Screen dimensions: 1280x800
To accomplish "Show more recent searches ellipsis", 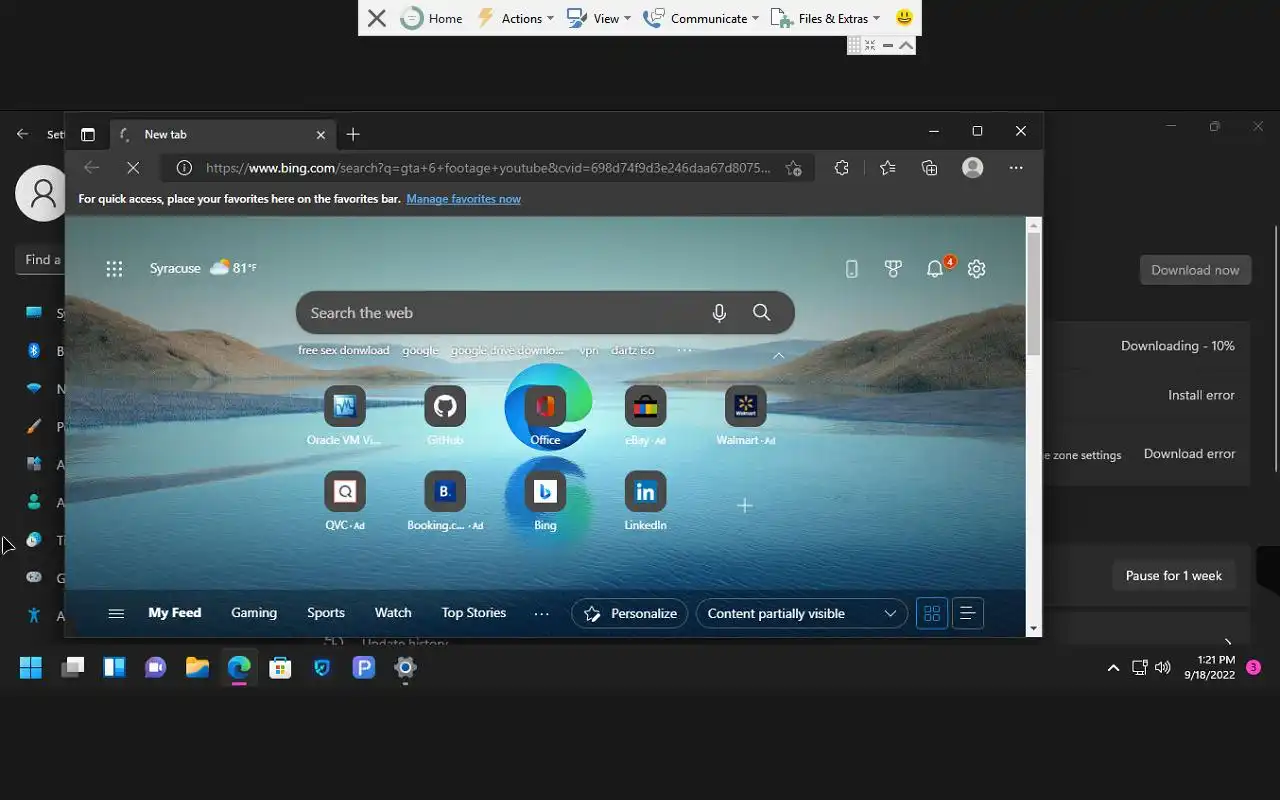I will pos(685,350).
